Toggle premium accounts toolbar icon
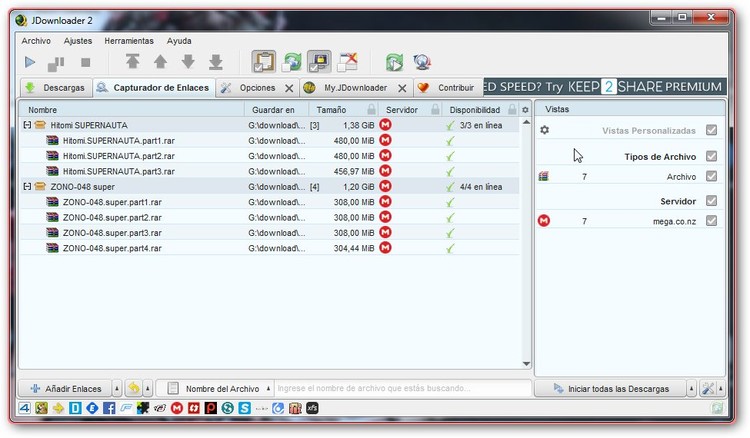The width and height of the screenshot is (750, 438). [319, 62]
